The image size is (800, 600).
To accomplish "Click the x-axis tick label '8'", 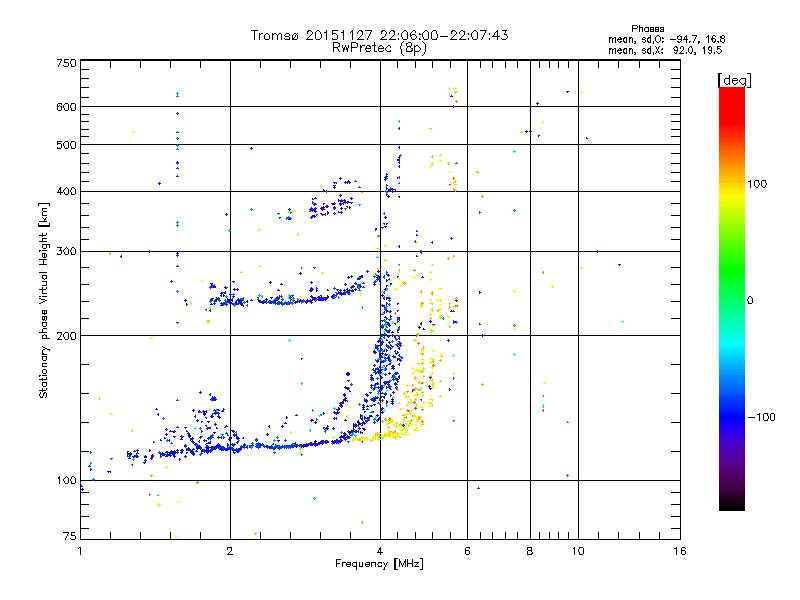I will [530, 551].
